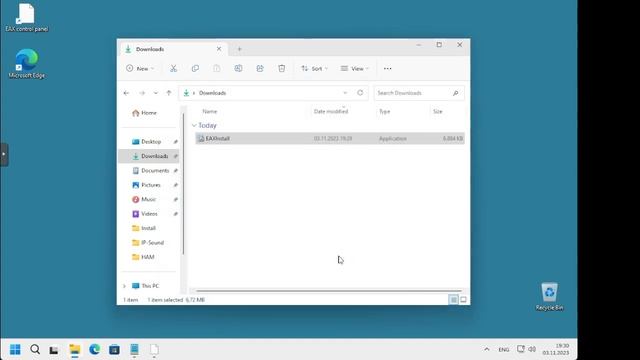Open the Windows Start menu

(x=15, y=349)
